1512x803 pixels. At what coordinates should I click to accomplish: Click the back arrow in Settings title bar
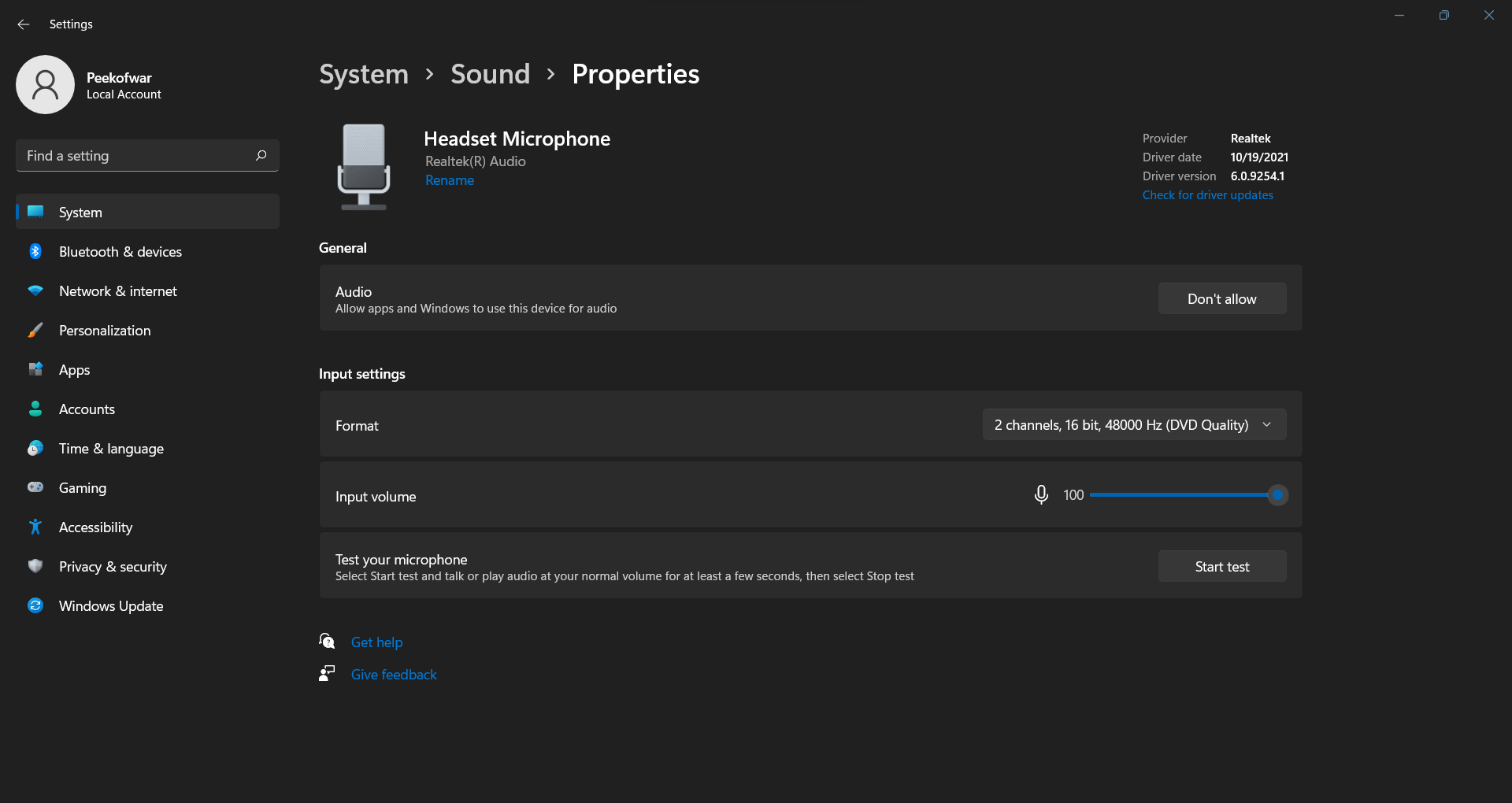(24, 24)
